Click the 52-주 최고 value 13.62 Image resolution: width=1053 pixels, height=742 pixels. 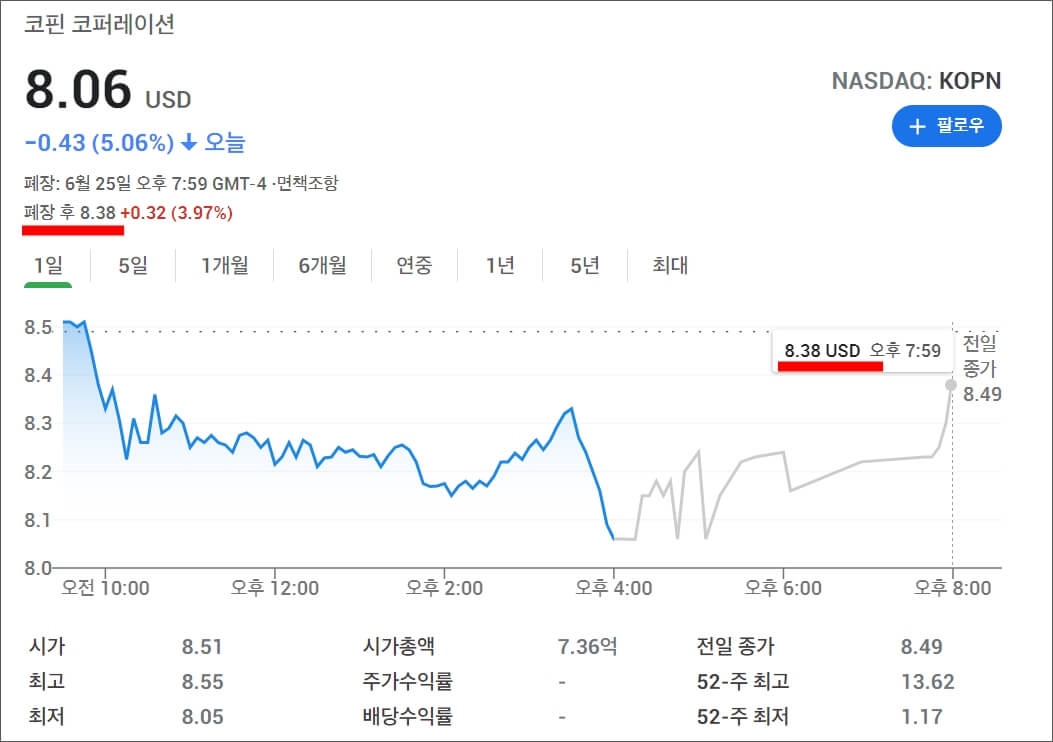[927, 682]
